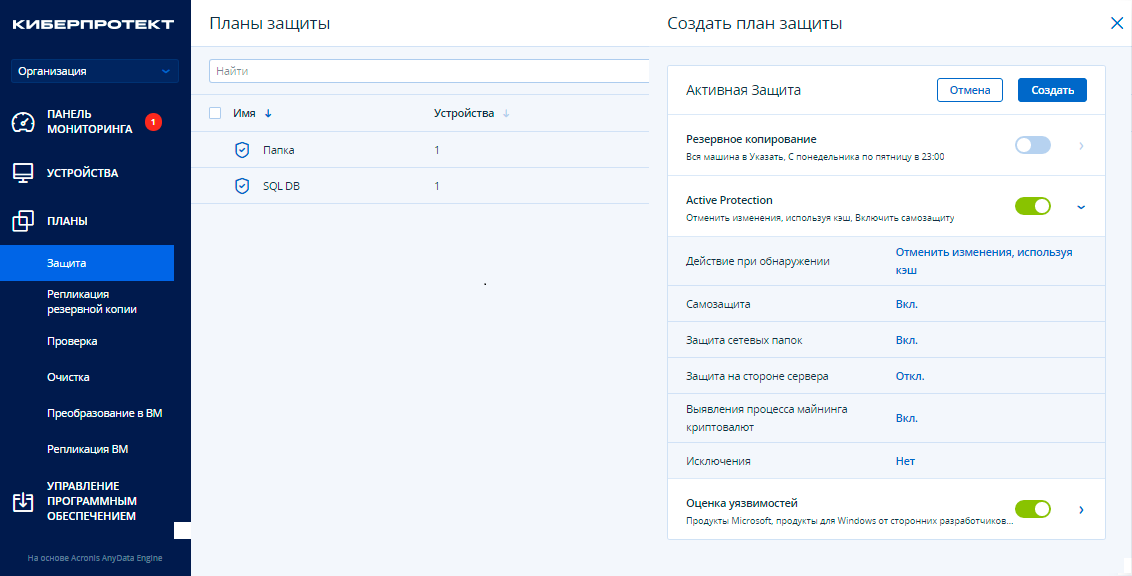
Task: Open the Панель мониторинга dashboard icon
Action: (22, 121)
